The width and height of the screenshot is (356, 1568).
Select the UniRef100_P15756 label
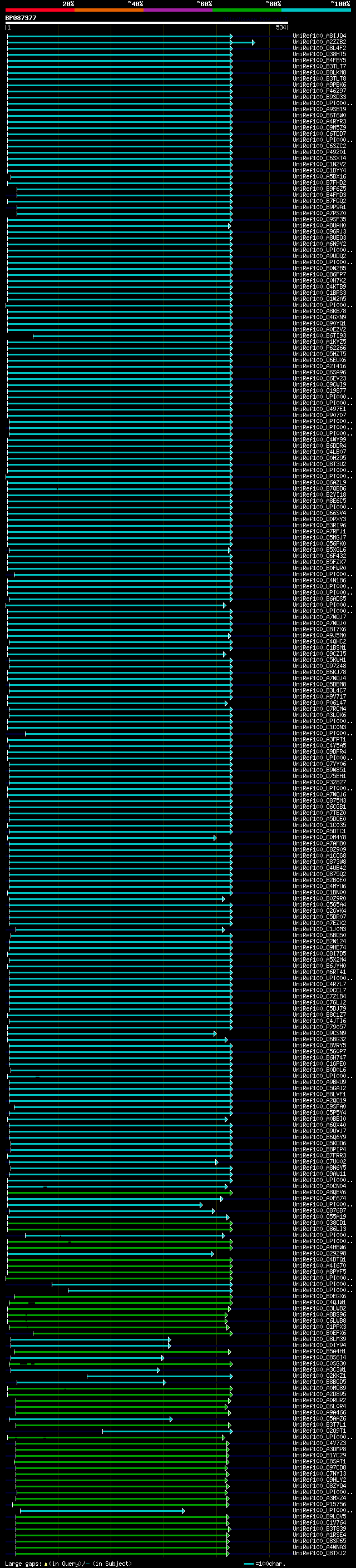pyautogui.click(x=319, y=1504)
